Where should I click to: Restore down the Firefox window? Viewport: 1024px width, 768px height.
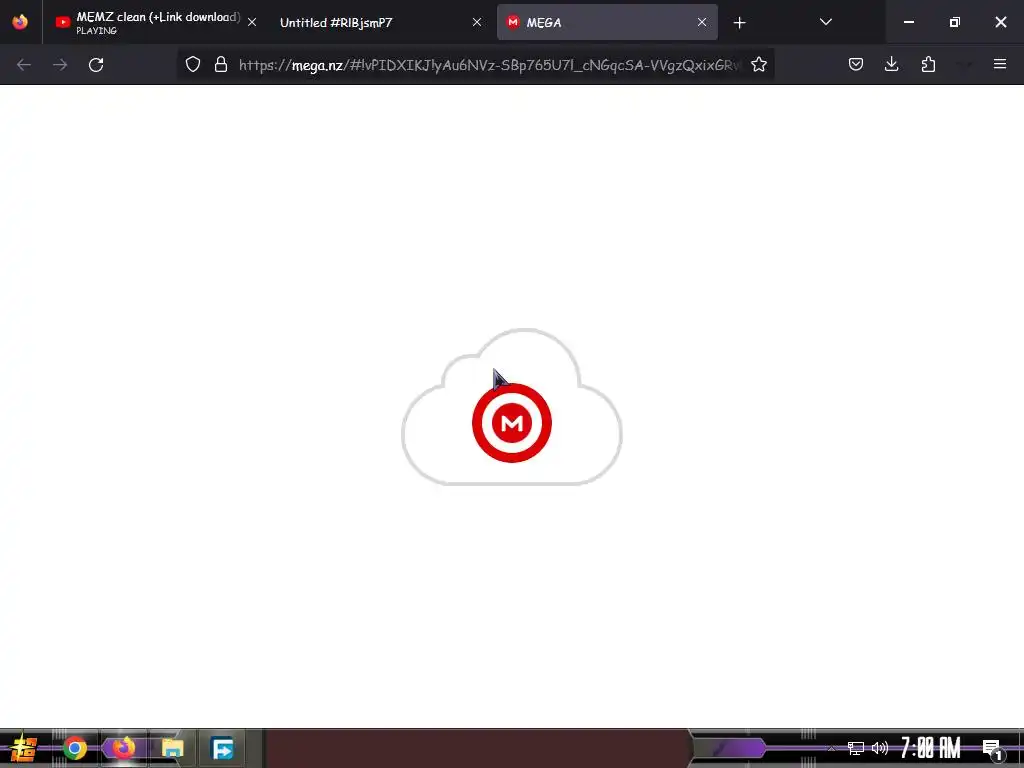[955, 22]
